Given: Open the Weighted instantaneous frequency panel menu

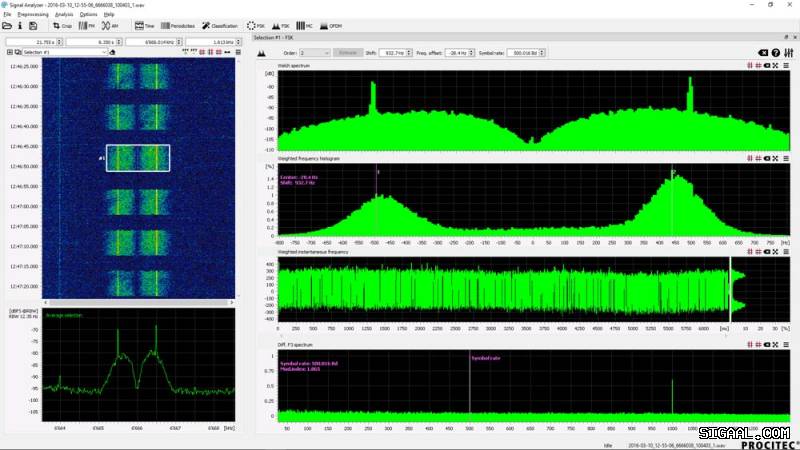Looking at the screenshot, I should [786, 252].
